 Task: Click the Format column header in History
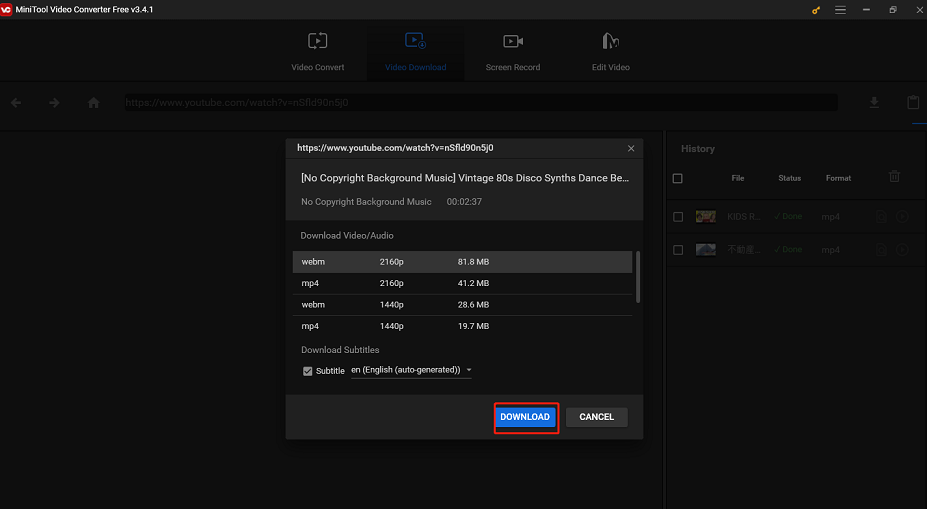click(x=838, y=178)
